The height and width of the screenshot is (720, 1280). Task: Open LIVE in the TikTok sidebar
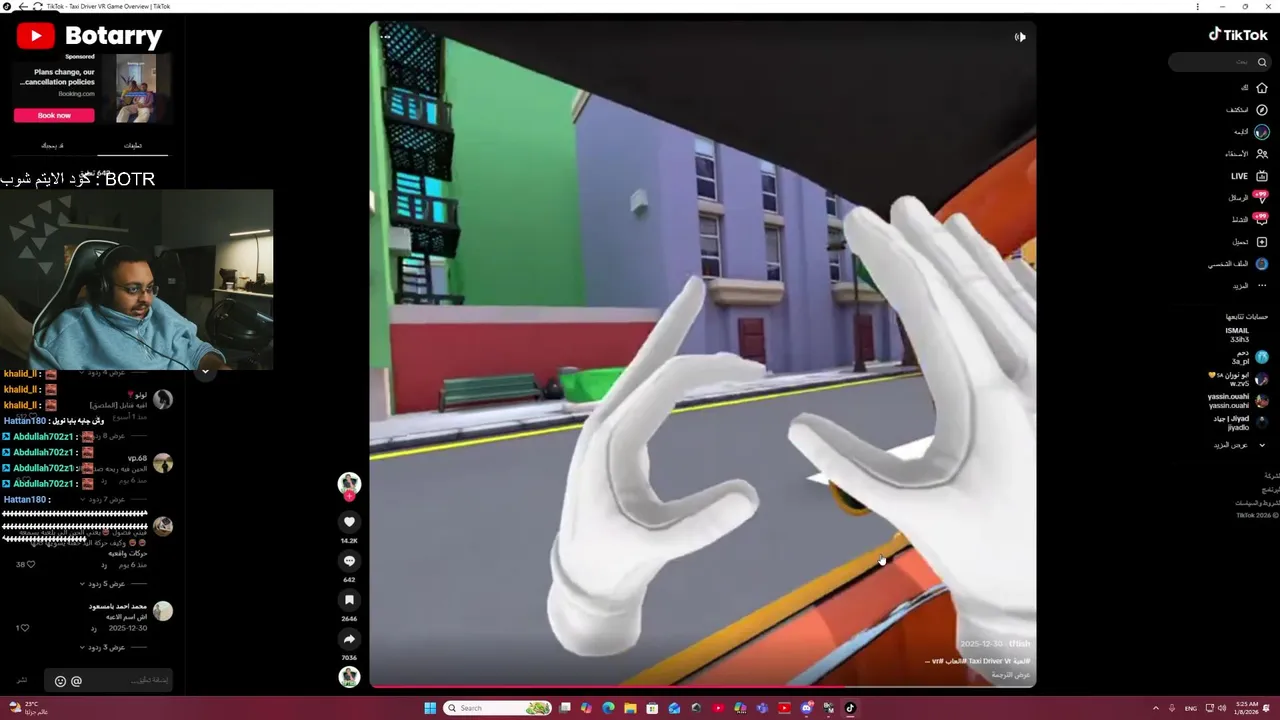pos(1261,176)
